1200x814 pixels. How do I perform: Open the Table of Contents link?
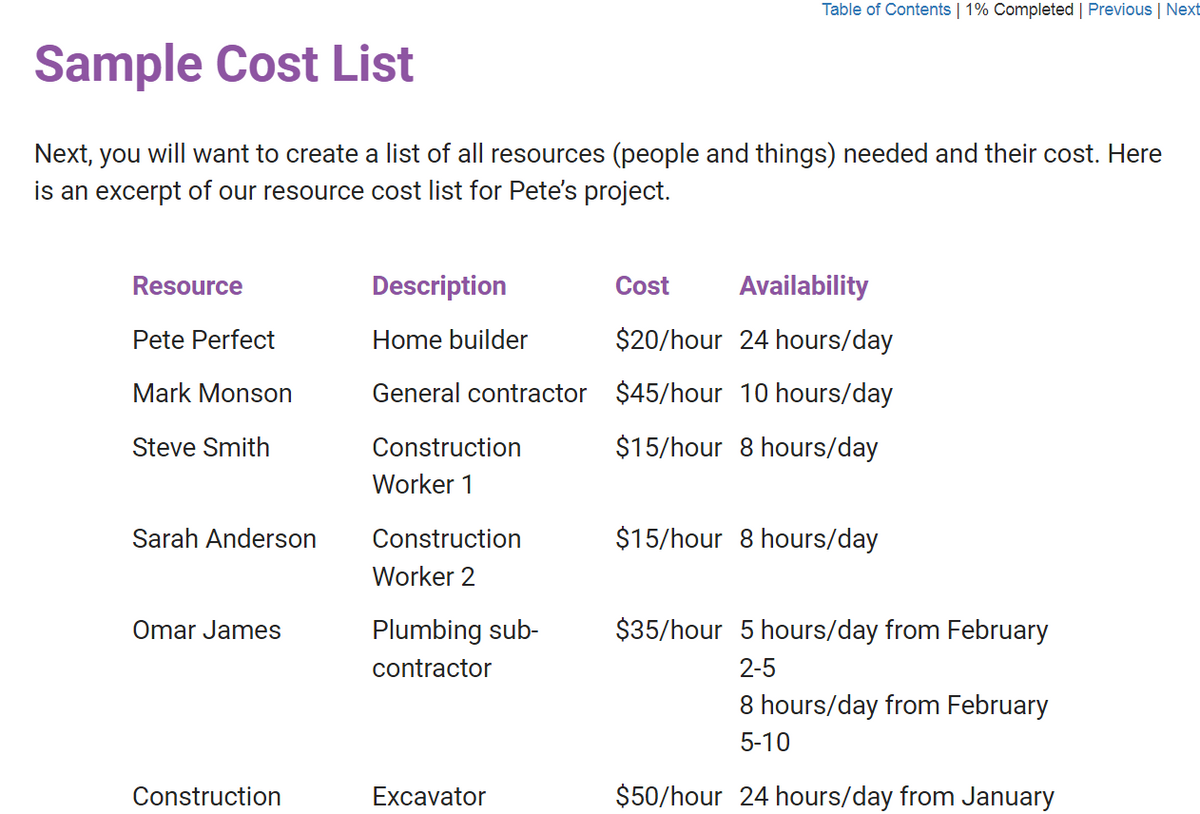pyautogui.click(x=886, y=10)
